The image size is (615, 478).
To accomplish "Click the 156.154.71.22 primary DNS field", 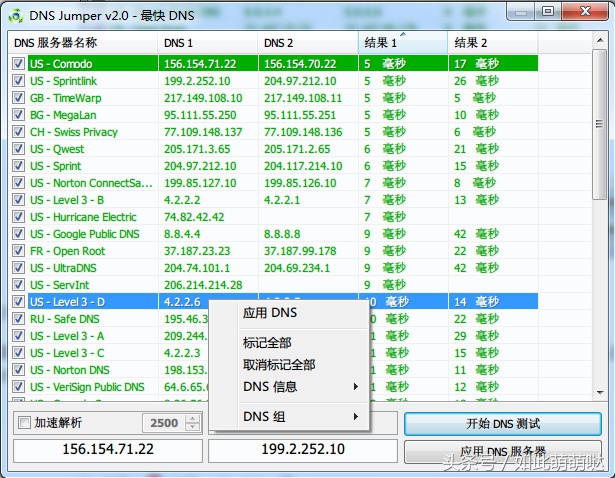I will 108,449.
